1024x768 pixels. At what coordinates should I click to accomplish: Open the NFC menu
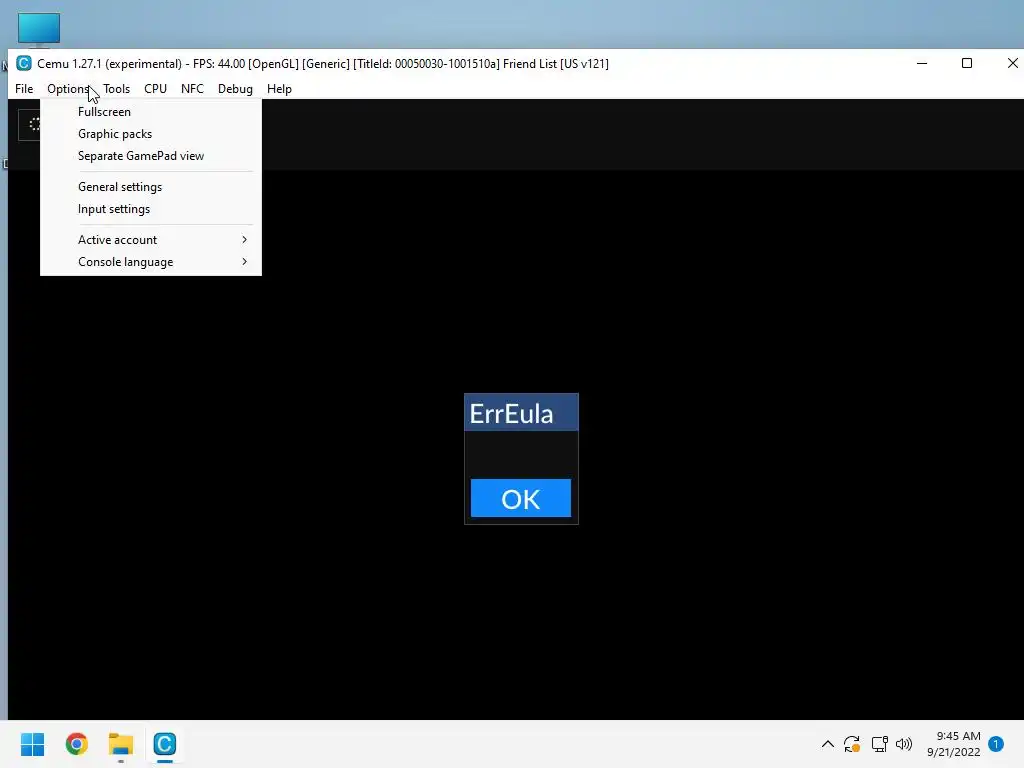(192, 89)
